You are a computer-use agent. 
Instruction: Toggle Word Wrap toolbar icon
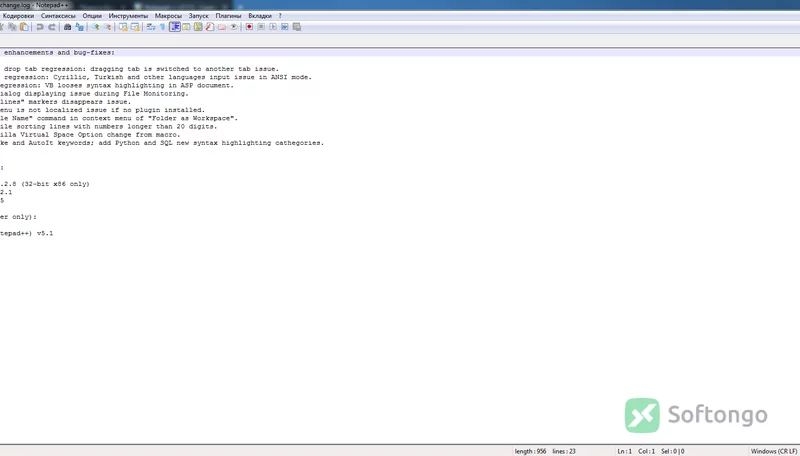click(x=151, y=27)
